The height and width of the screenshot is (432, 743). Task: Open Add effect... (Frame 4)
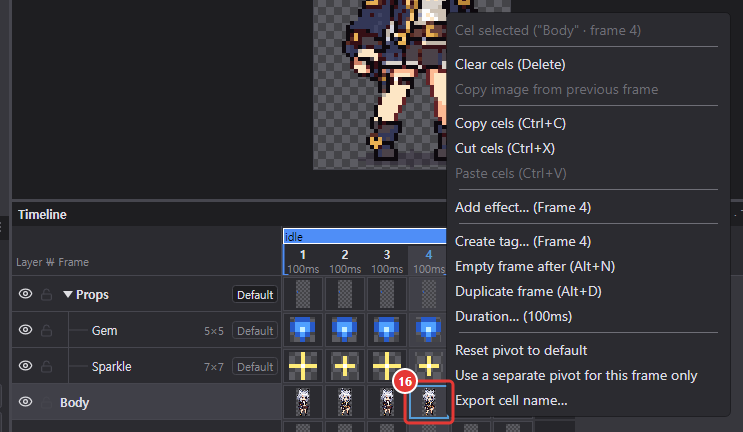point(523,207)
